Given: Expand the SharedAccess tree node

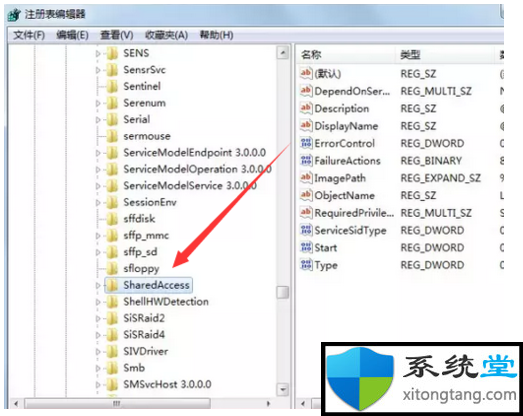Looking at the screenshot, I should coord(98,285).
